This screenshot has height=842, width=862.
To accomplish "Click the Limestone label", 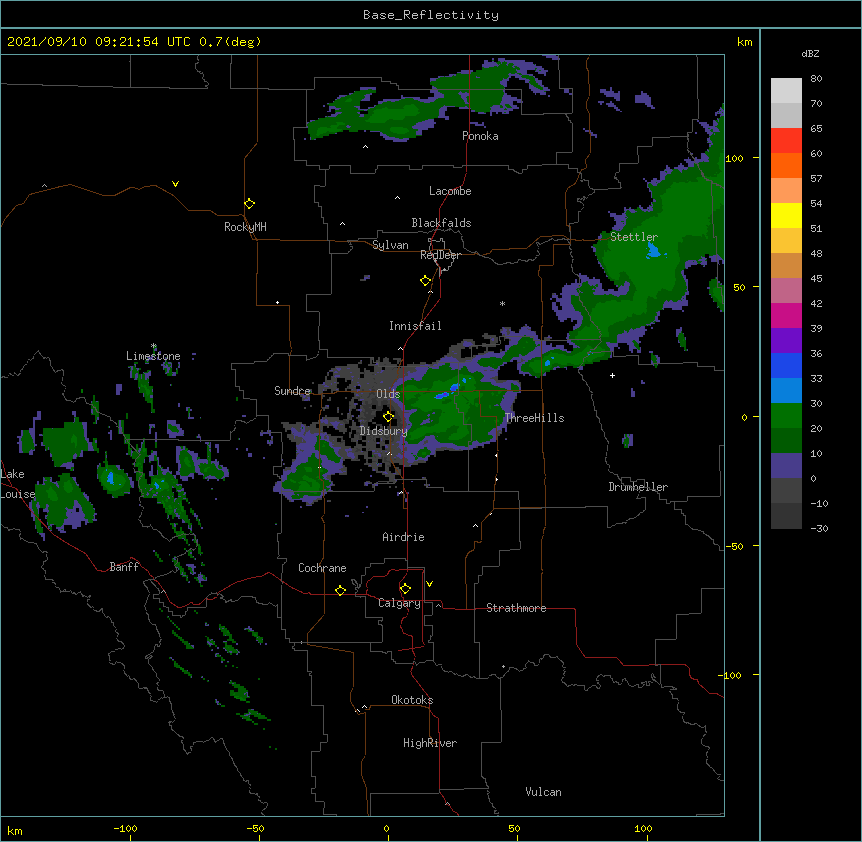I will click(153, 356).
